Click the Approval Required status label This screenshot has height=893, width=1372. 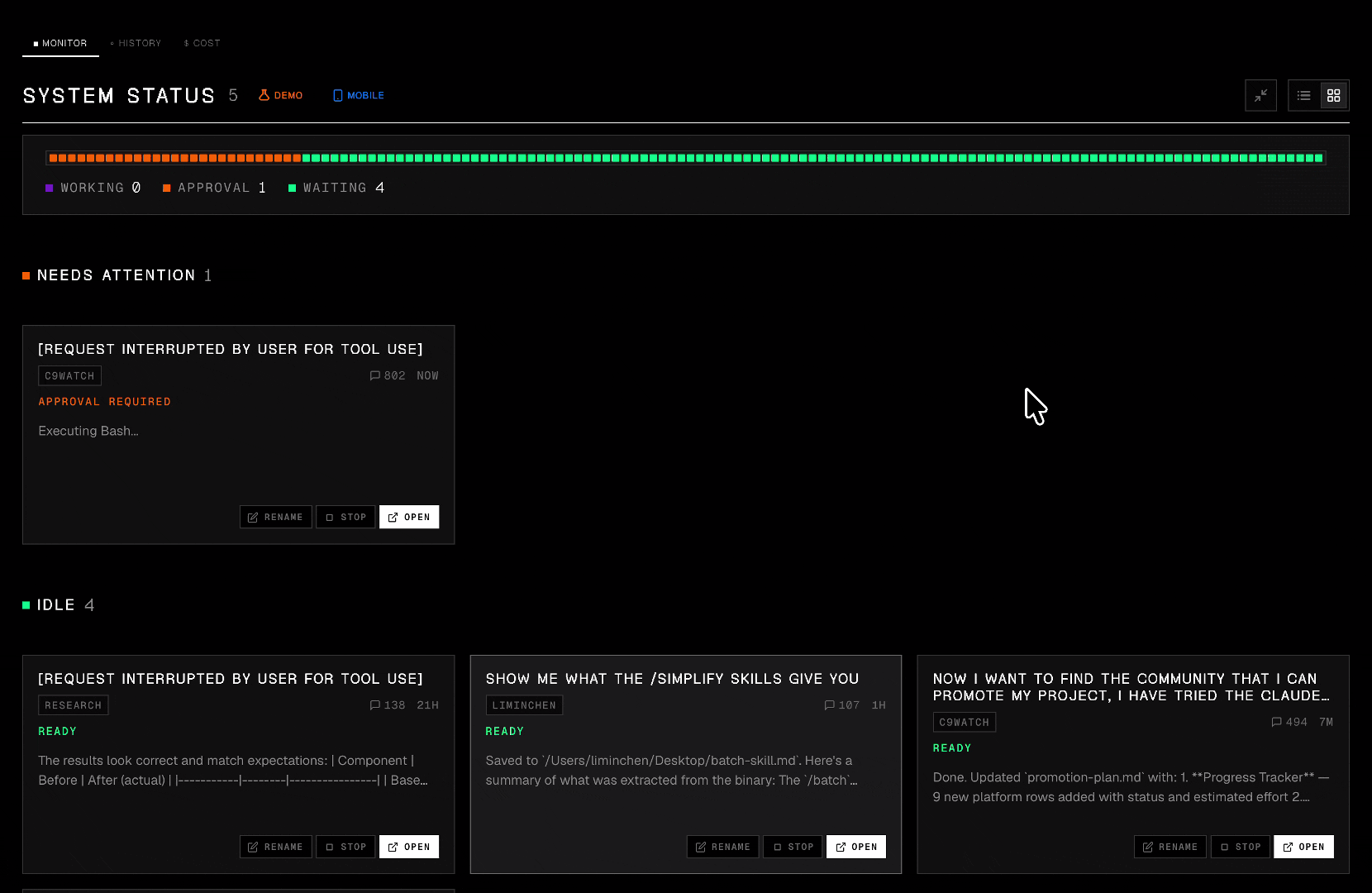click(x=105, y=402)
